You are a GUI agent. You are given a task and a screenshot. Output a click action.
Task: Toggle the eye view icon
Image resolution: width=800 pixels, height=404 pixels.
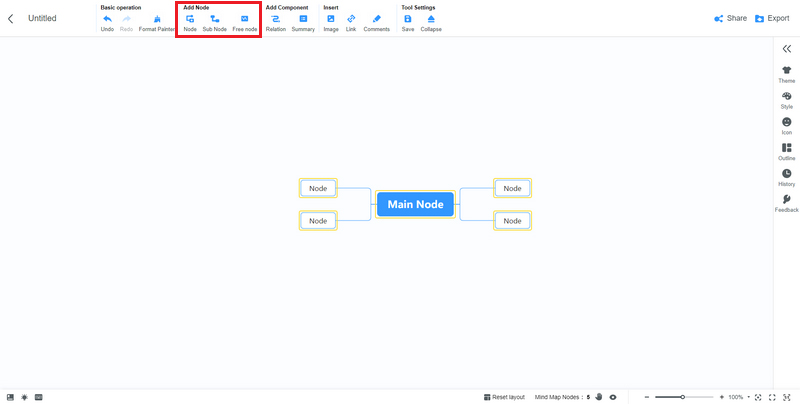click(613, 397)
